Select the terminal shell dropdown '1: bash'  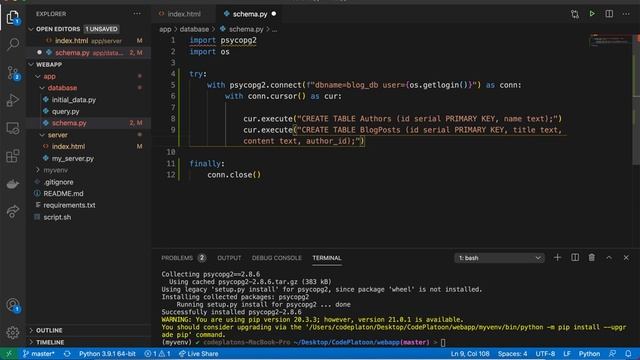coord(500,258)
